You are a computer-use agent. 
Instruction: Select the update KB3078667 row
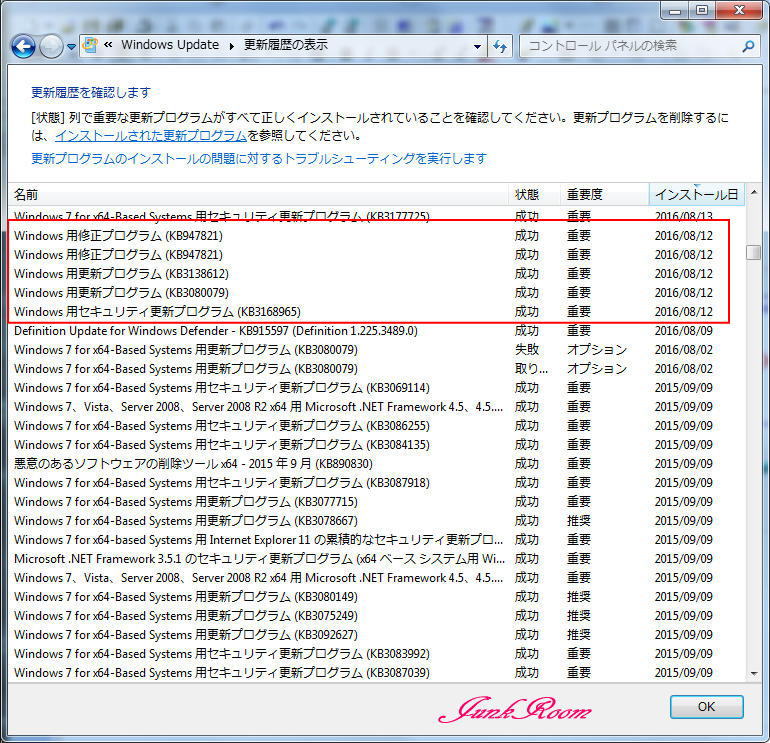coord(376,521)
